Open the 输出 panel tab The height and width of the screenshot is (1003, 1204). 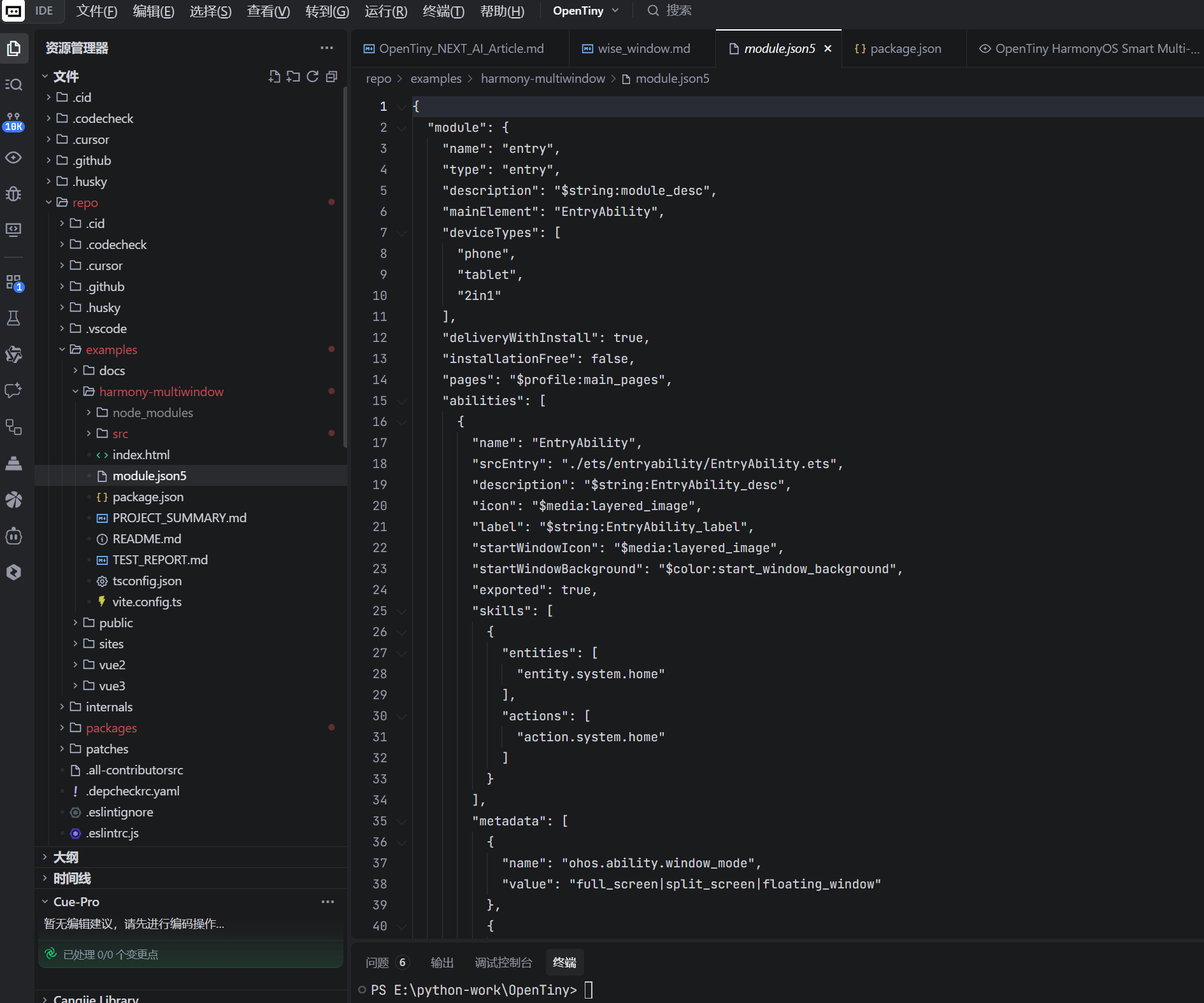coord(442,962)
